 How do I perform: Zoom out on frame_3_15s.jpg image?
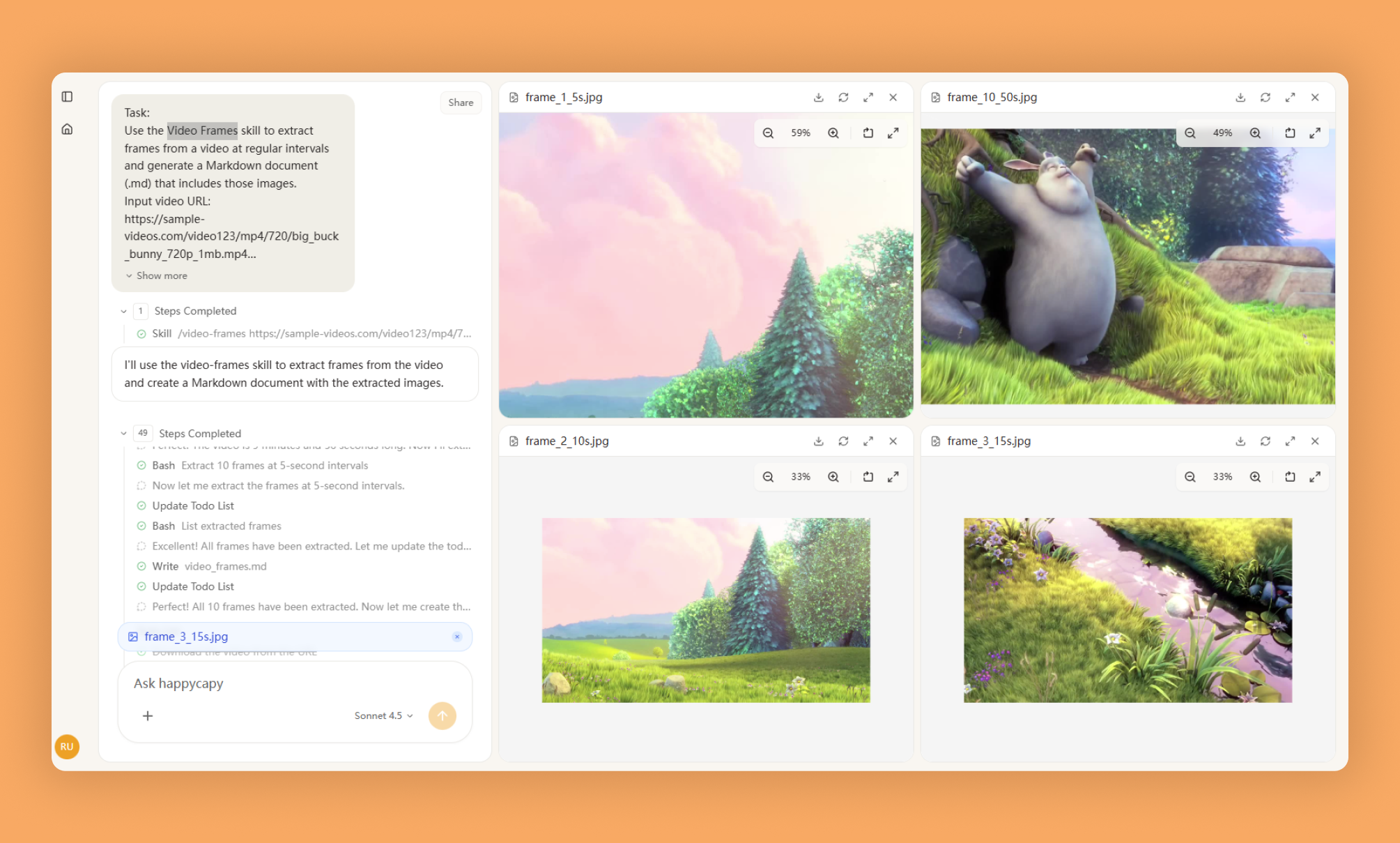(1190, 477)
